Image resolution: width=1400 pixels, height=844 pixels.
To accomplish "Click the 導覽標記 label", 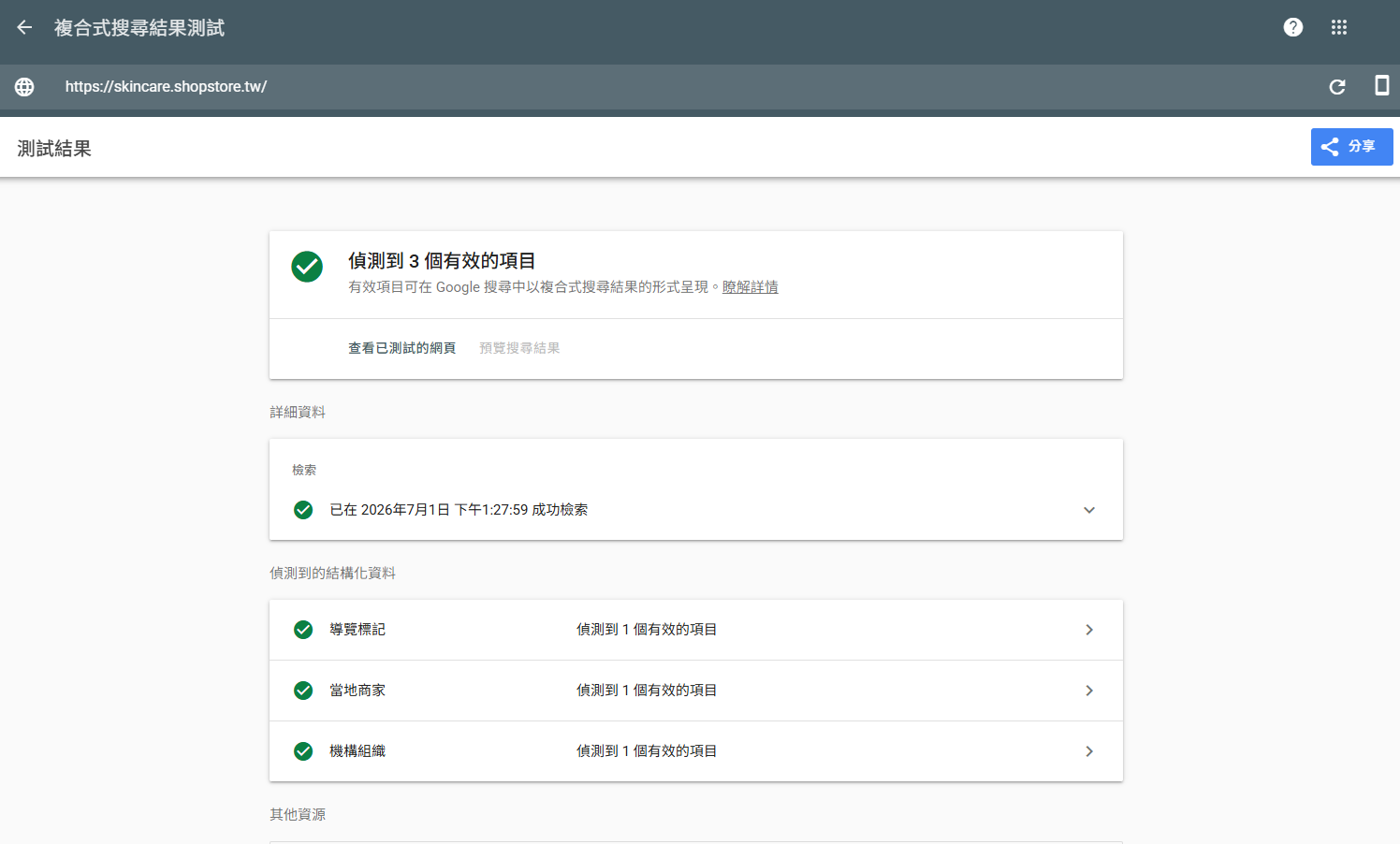I will (357, 630).
